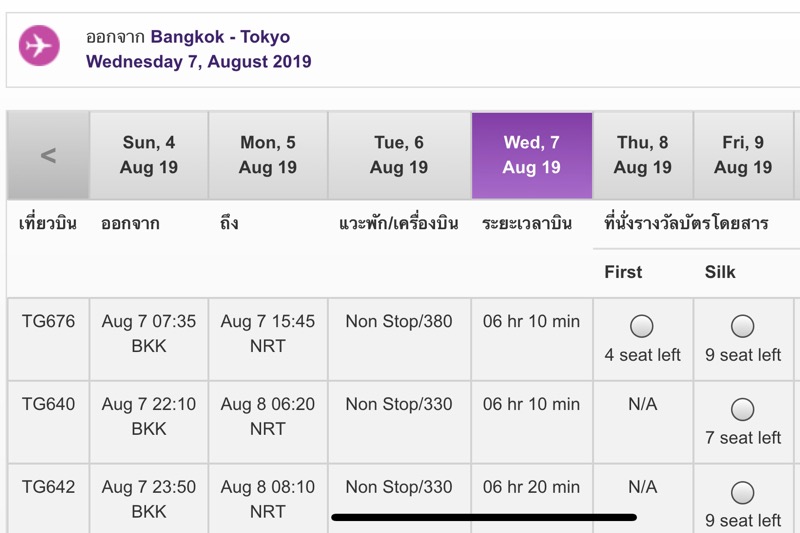Click the First column header
Screen dimensions: 800x533
(x=623, y=272)
